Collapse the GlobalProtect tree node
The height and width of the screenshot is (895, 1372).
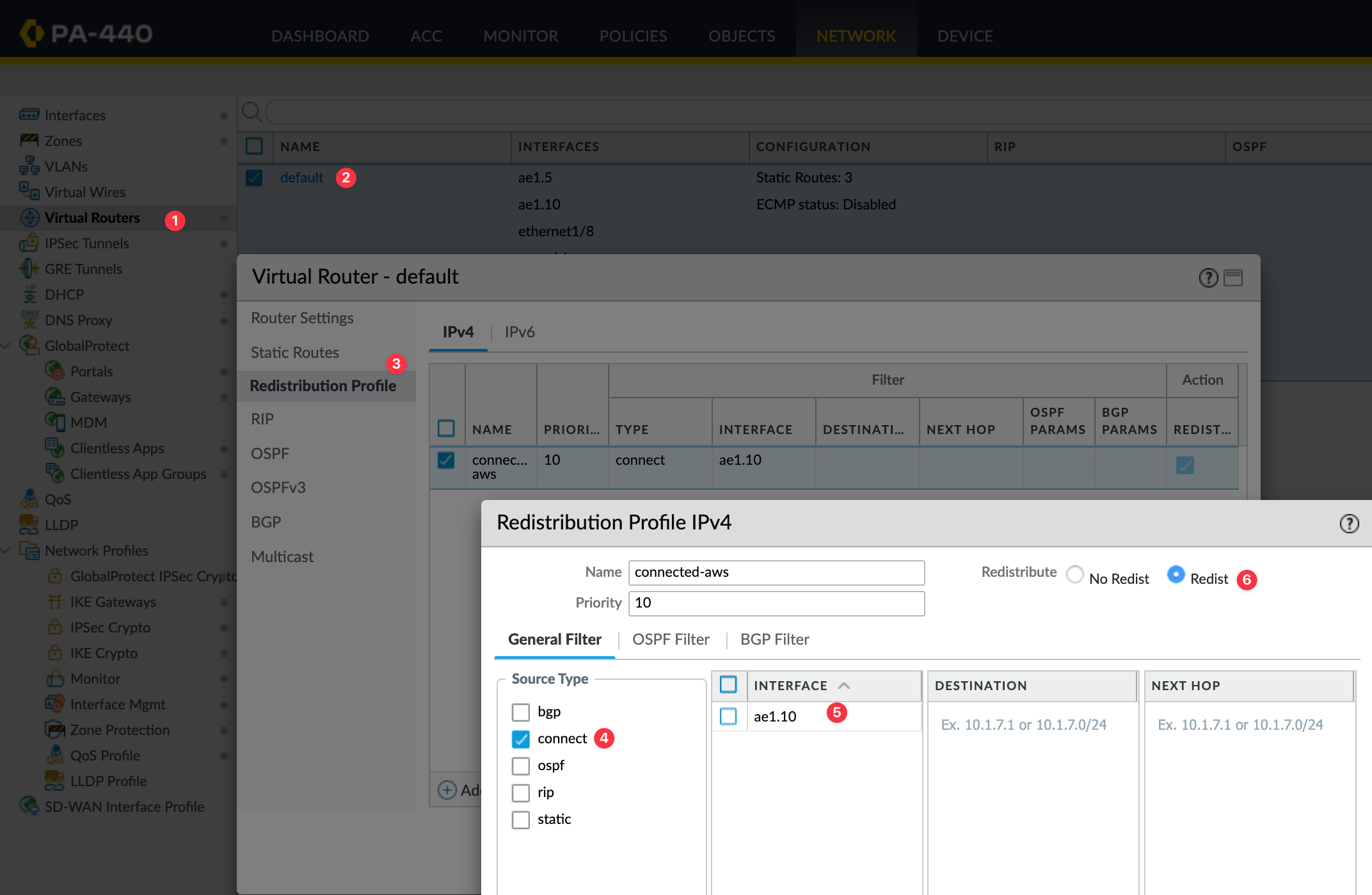click(x=6, y=346)
